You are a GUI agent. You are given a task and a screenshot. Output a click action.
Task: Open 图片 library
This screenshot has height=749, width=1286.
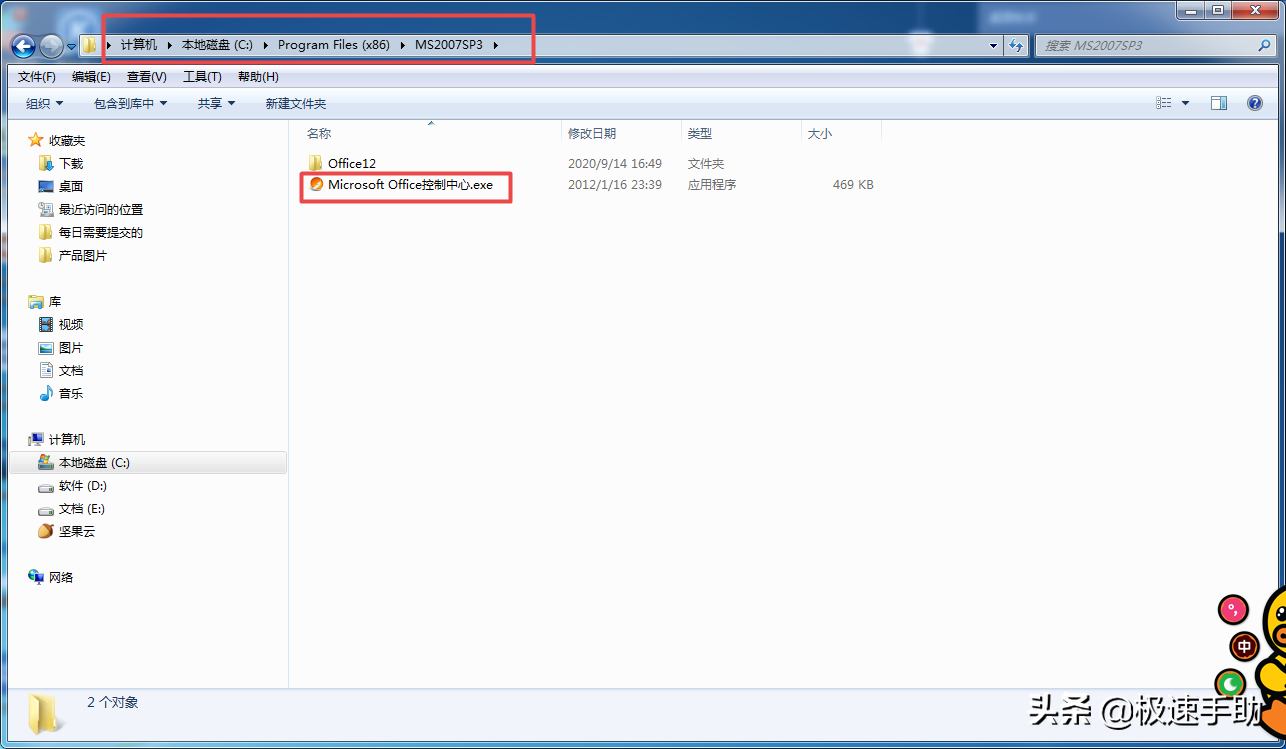tap(71, 347)
